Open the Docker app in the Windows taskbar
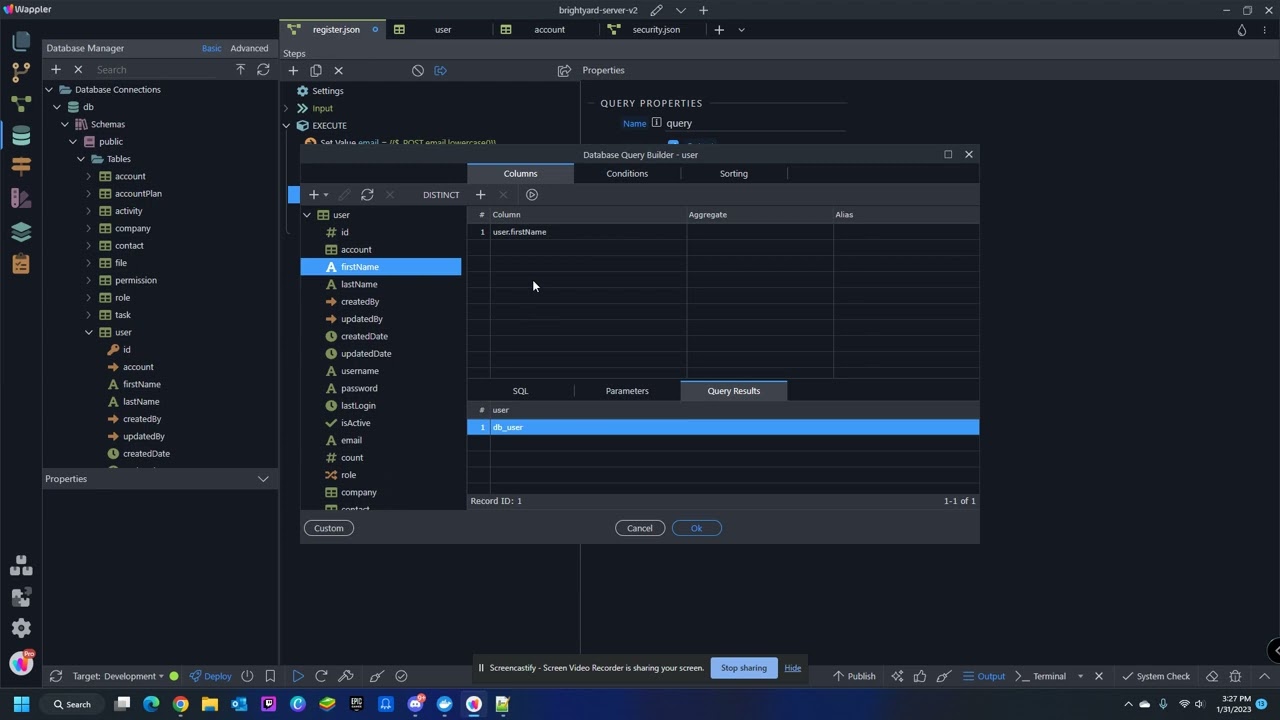This screenshot has width=1280, height=720. point(444,704)
